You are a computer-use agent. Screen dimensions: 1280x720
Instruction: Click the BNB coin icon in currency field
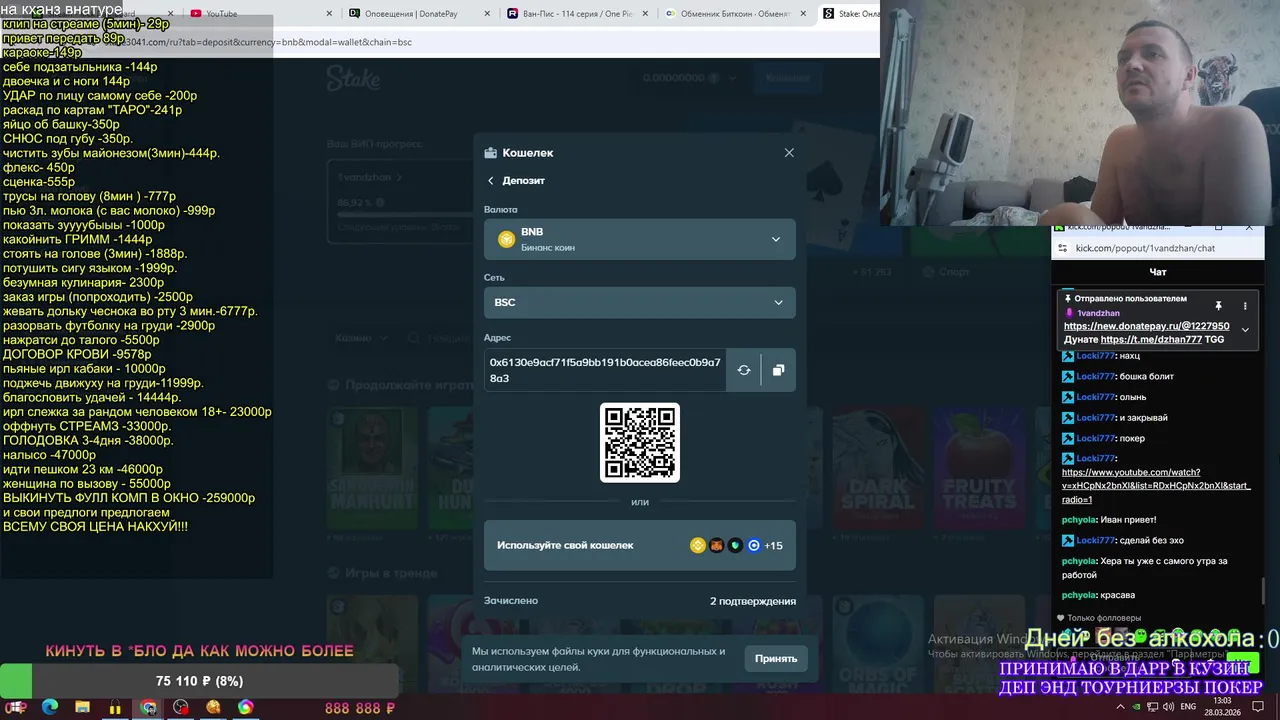[506, 239]
